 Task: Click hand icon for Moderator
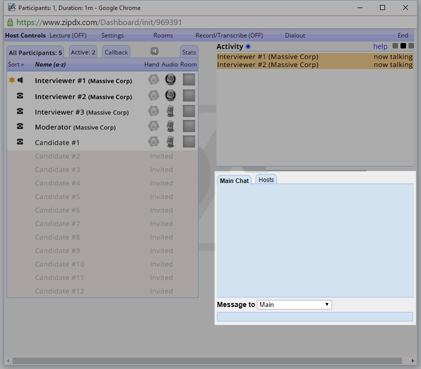point(154,126)
